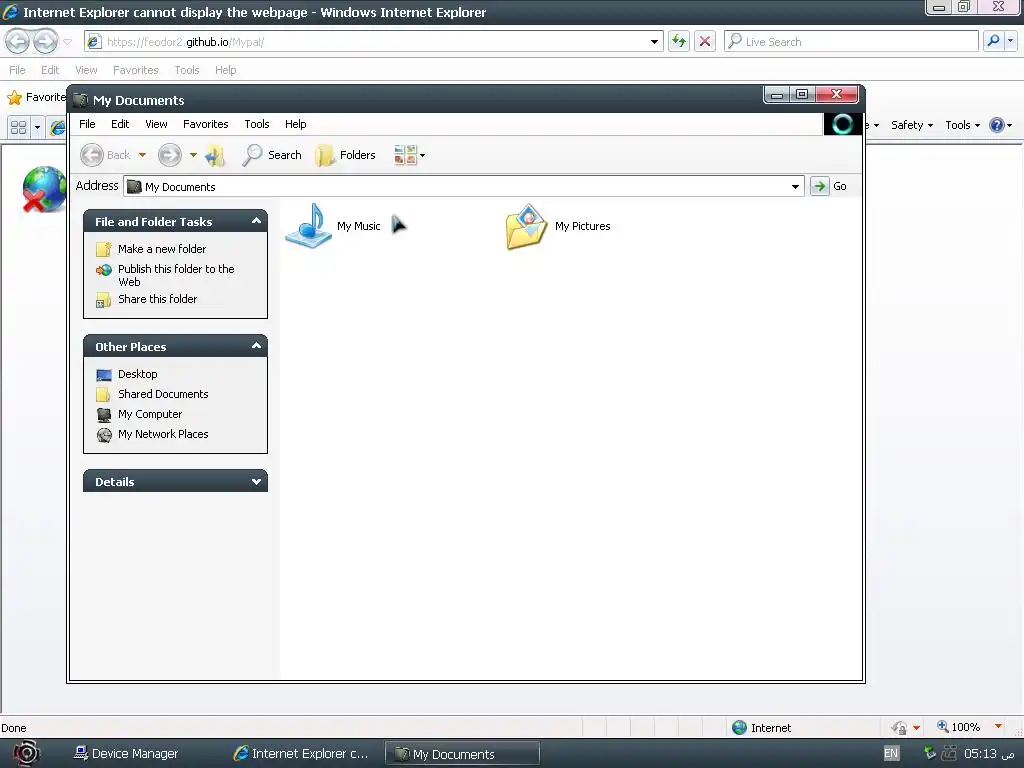The height and width of the screenshot is (768, 1024).
Task: Click the status bar popup blocker icon
Action: point(899,728)
